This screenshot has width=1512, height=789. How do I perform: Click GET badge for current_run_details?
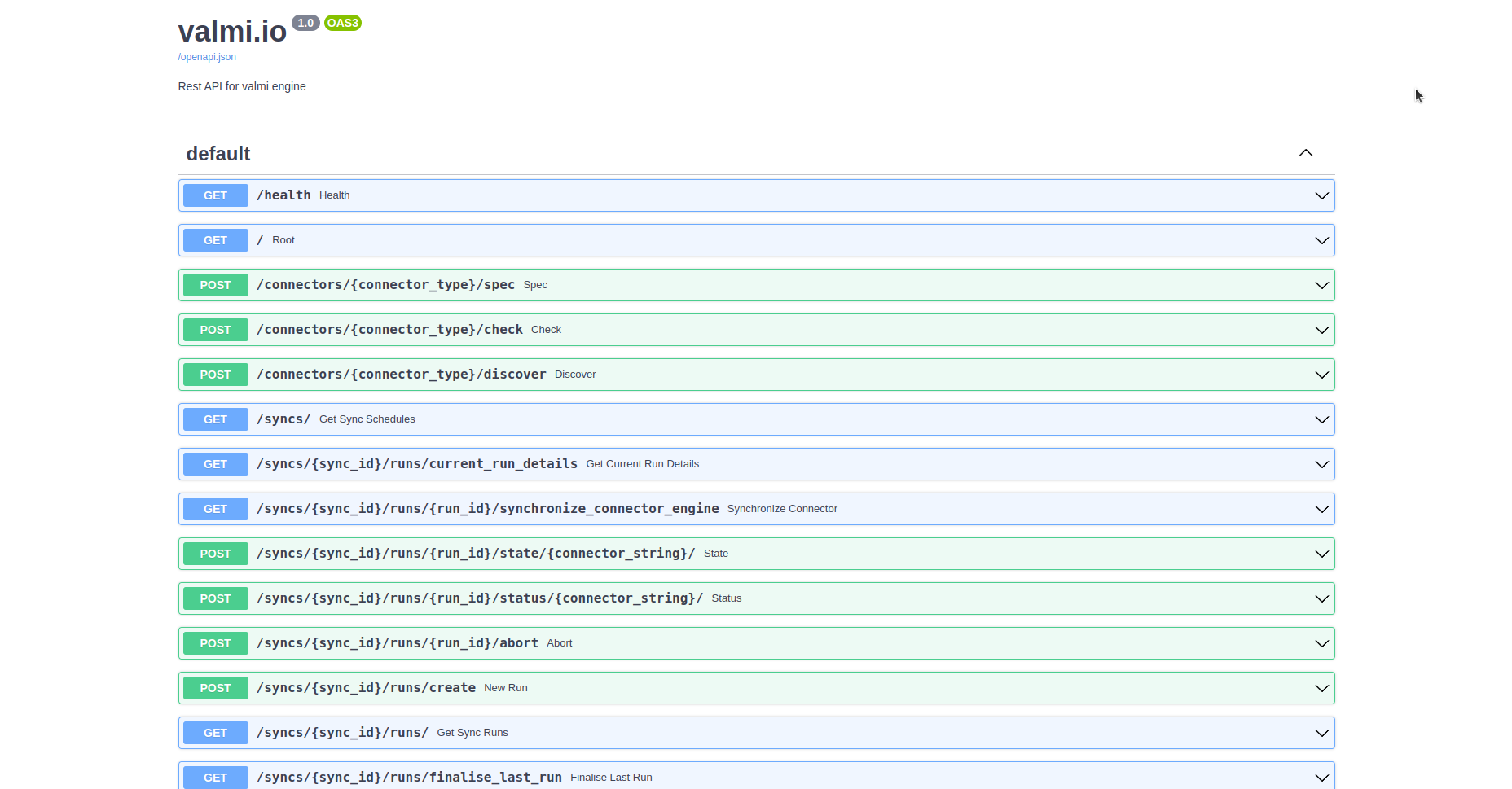click(x=216, y=464)
